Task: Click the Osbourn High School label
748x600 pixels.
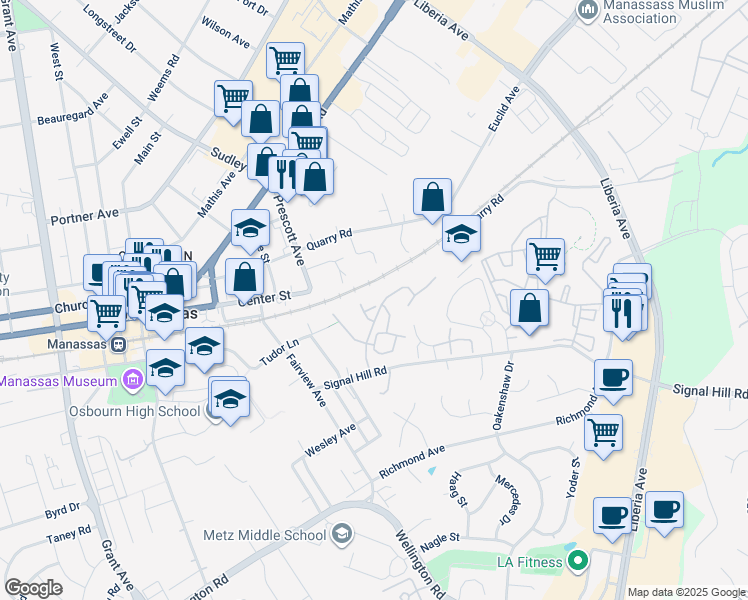Action: coord(135,412)
